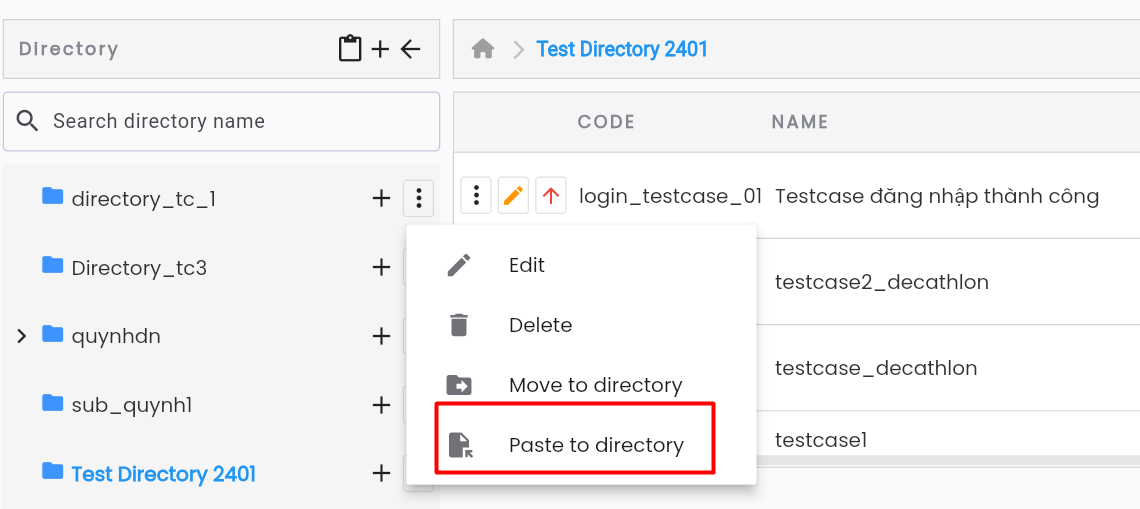Add subdirectory to Test Directory 2401 via plus
The image size is (1140, 509).
pos(381,474)
